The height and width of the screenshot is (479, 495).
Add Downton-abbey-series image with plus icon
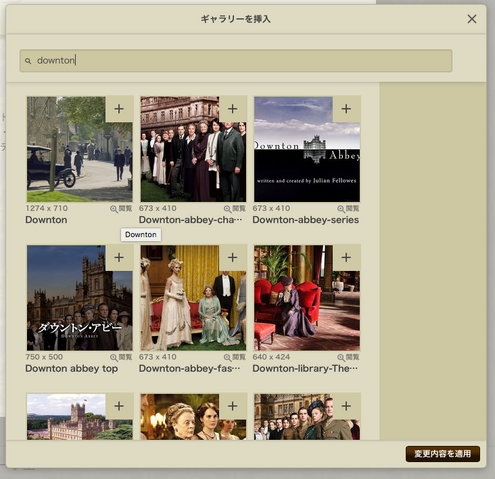(x=346, y=109)
